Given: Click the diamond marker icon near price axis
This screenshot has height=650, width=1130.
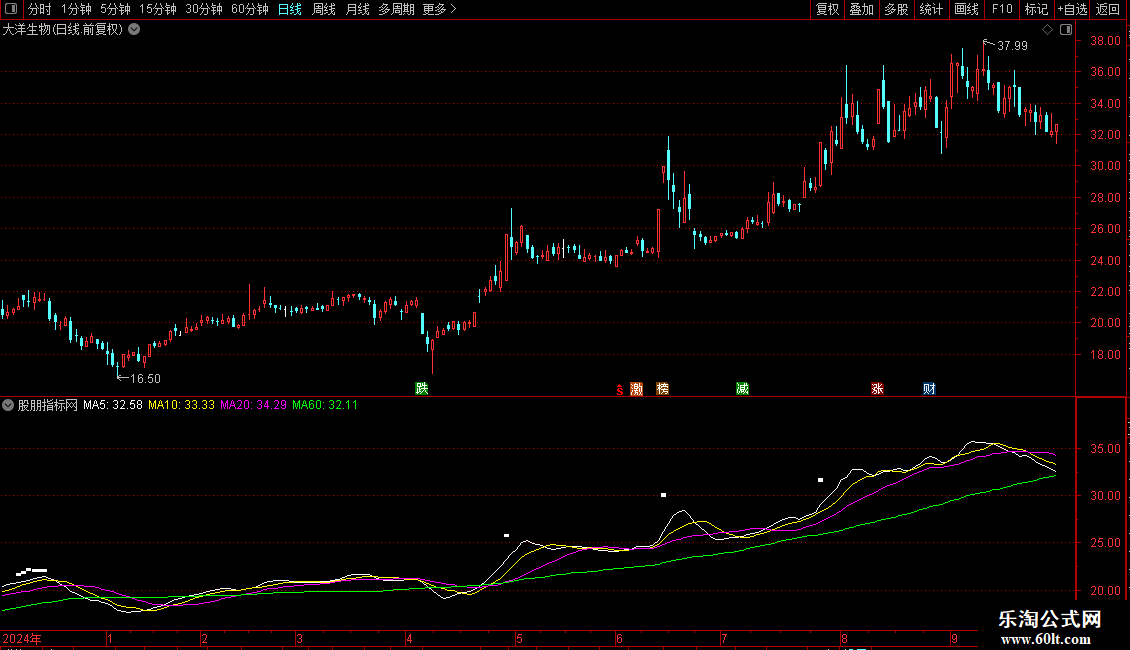Looking at the screenshot, I should tap(1047, 29).
